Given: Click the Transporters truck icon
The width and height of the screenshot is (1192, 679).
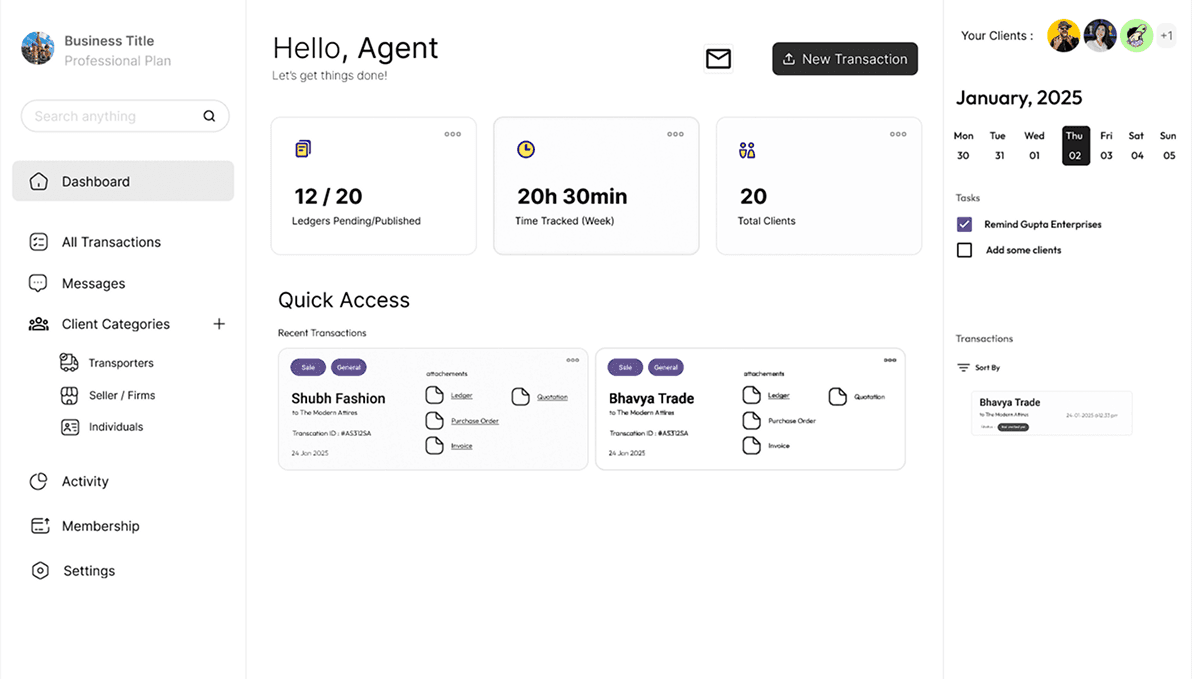Looking at the screenshot, I should pyautogui.click(x=68, y=362).
